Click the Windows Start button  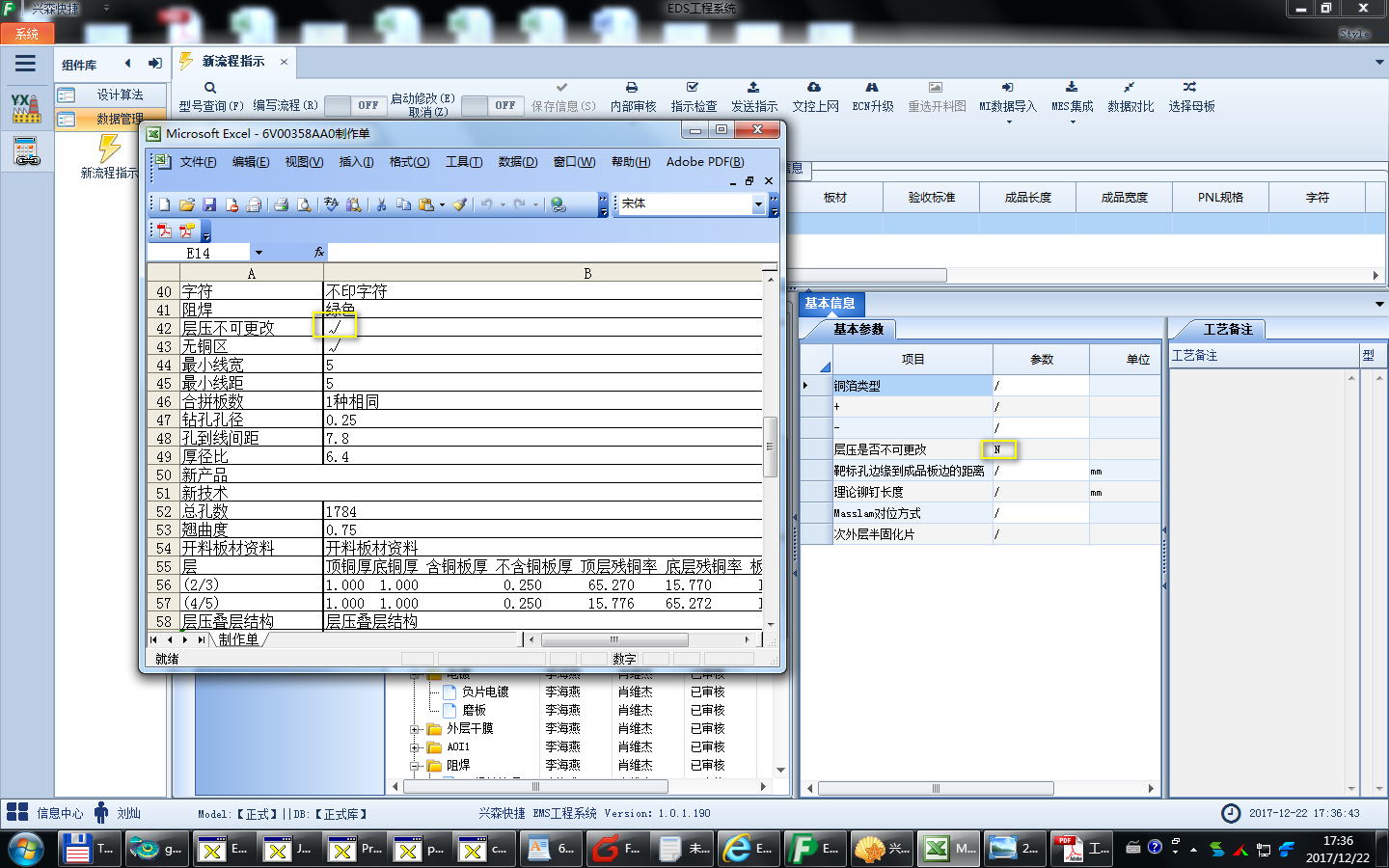coord(25,850)
